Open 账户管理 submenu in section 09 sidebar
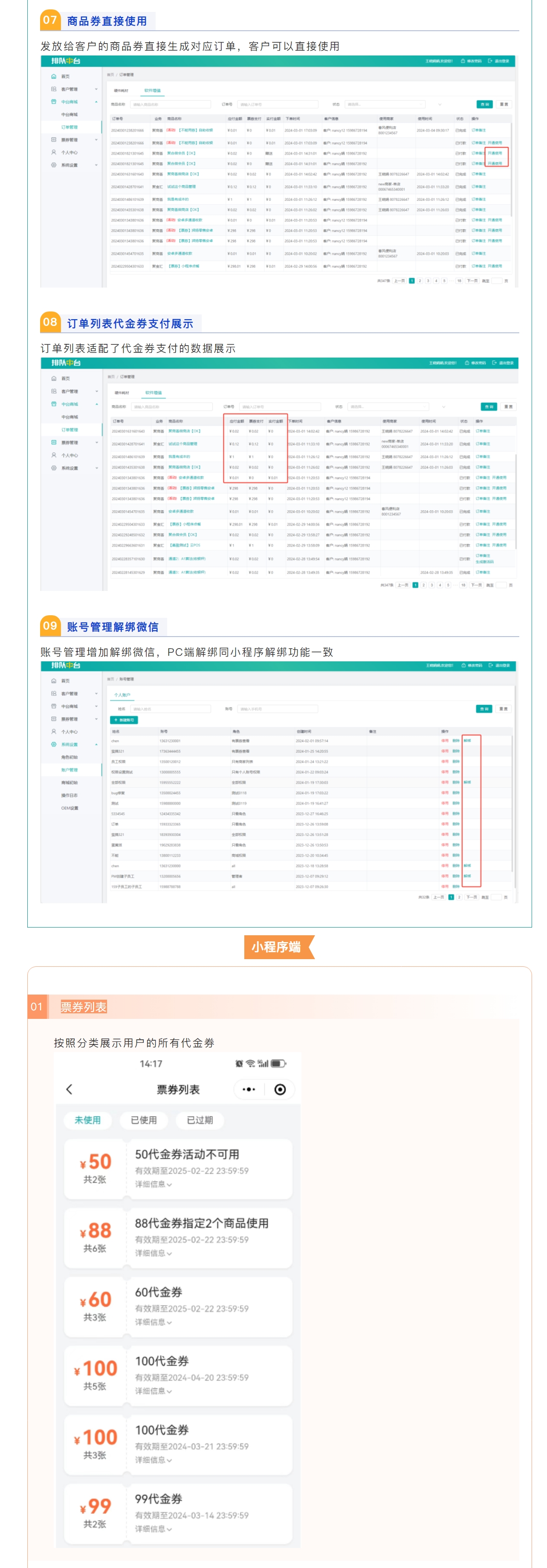Image resolution: width=547 pixels, height=1568 pixels. point(69,770)
